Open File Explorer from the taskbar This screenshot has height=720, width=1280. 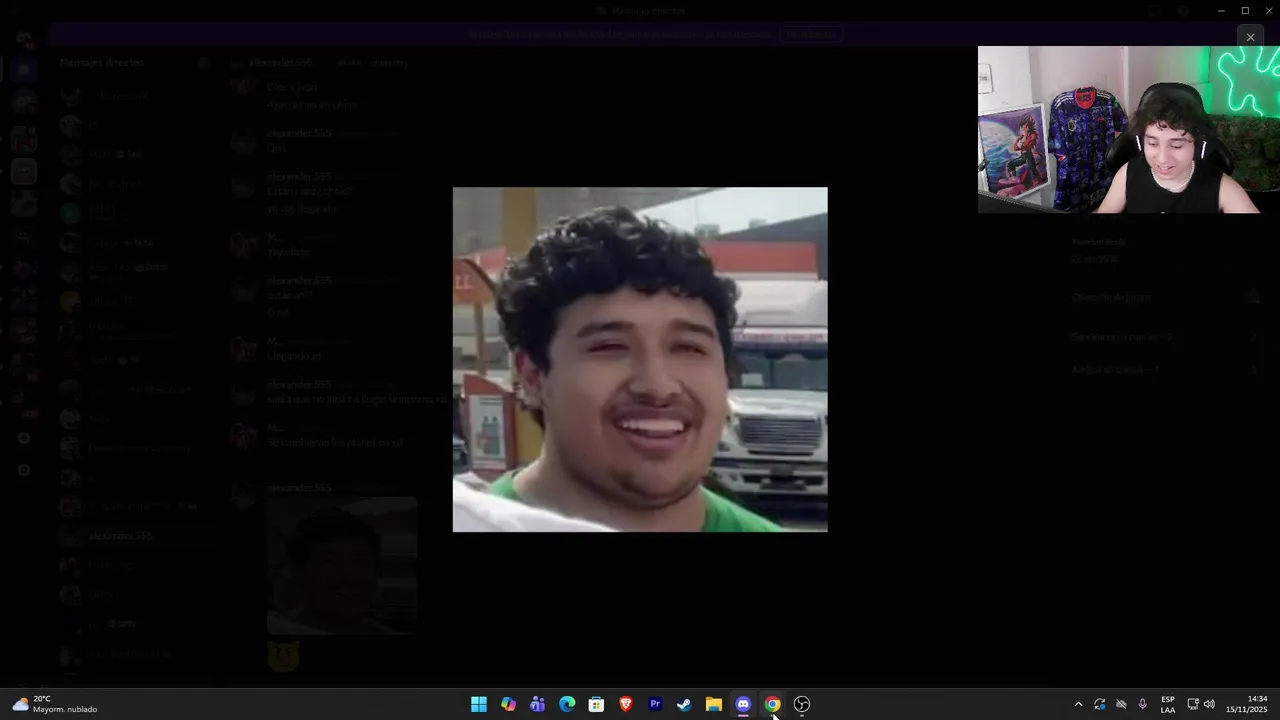pyautogui.click(x=714, y=704)
